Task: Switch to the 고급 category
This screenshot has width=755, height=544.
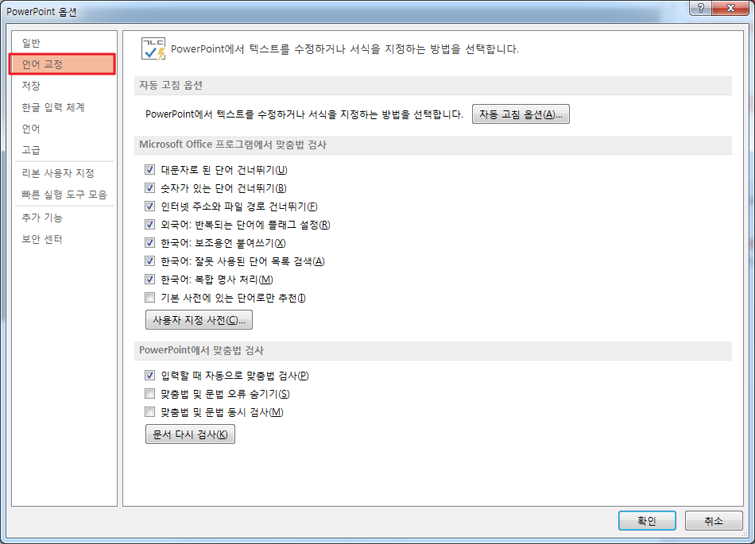Action: click(x=31, y=150)
